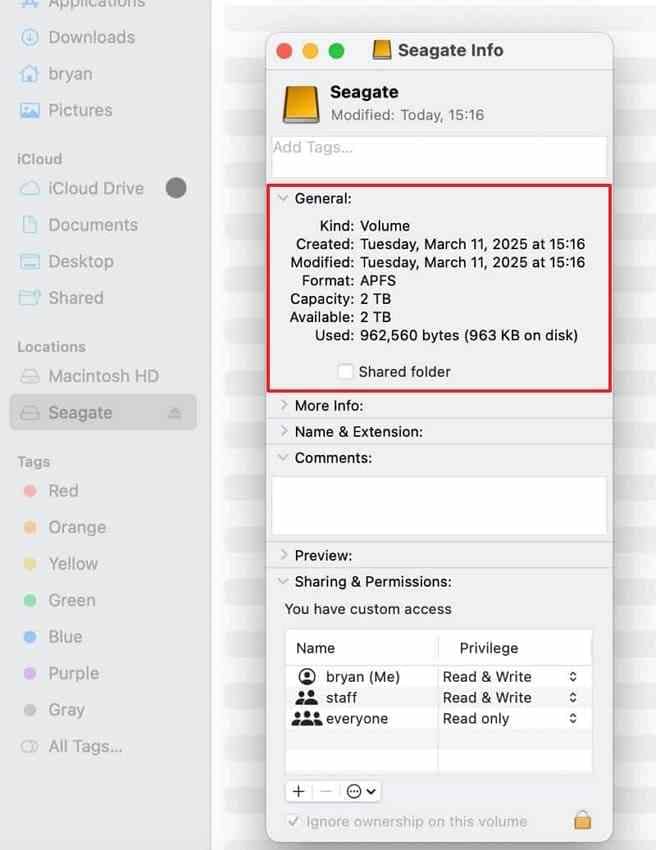656x850 pixels.
Task: Open Documents in the sidebar
Action: pyautogui.click(x=93, y=224)
